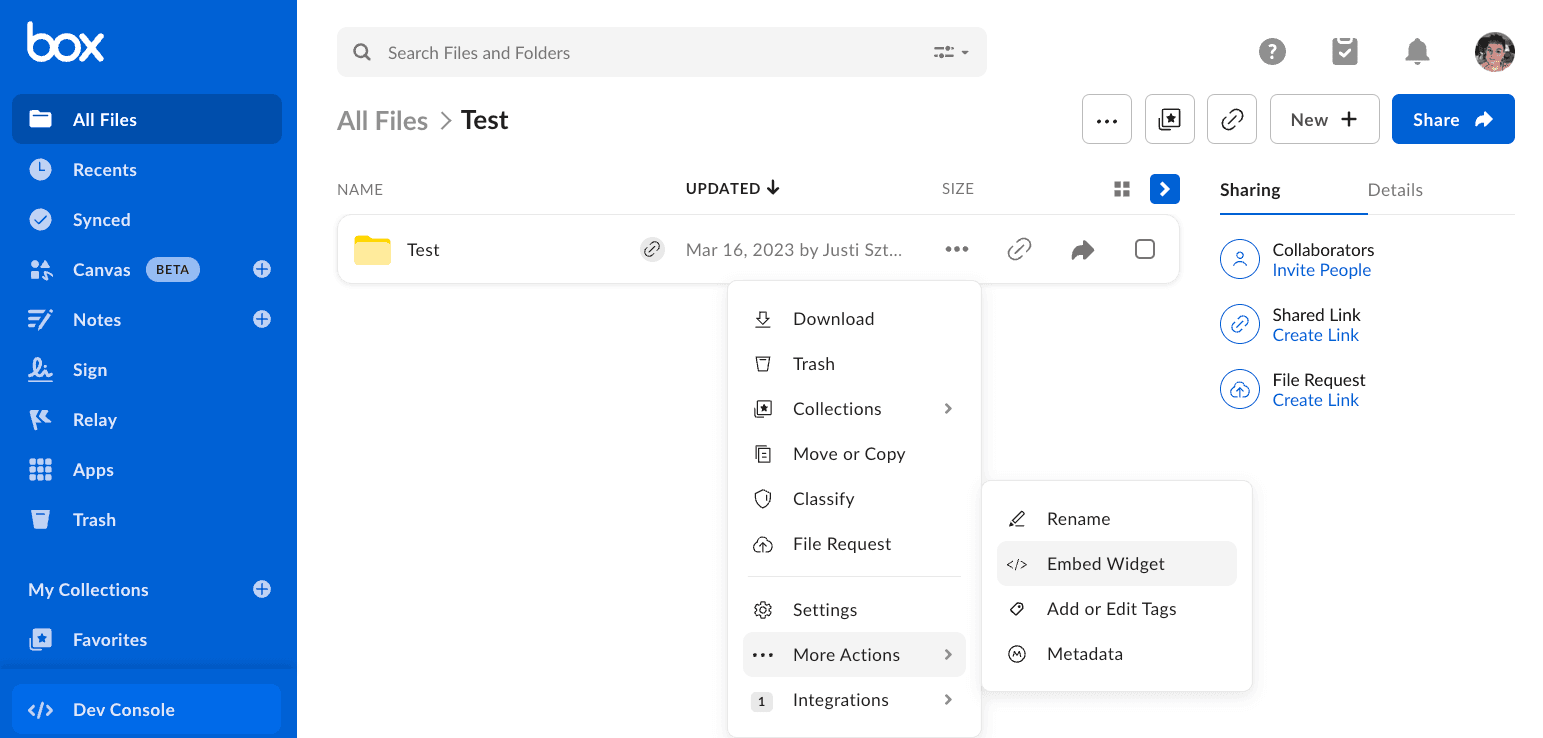Viewport: 1543px width, 738px height.
Task: Click shared link badge beside Test name
Action: [x=652, y=249]
